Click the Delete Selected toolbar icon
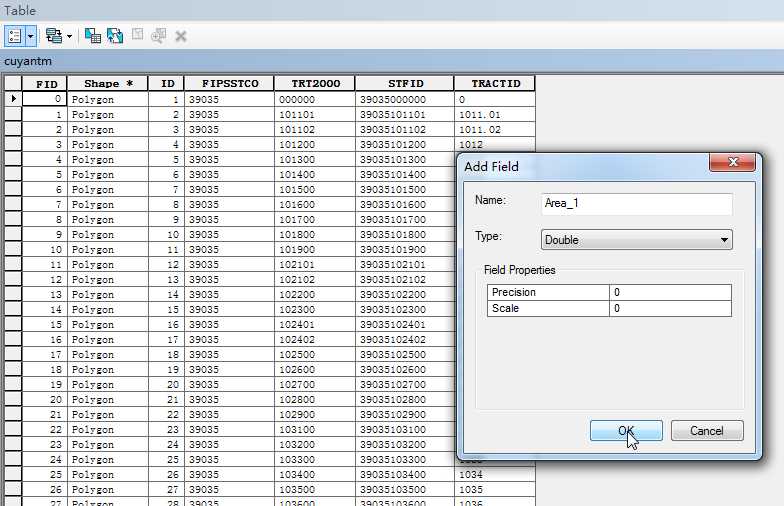Image resolution: width=784 pixels, height=506 pixels. (181, 36)
